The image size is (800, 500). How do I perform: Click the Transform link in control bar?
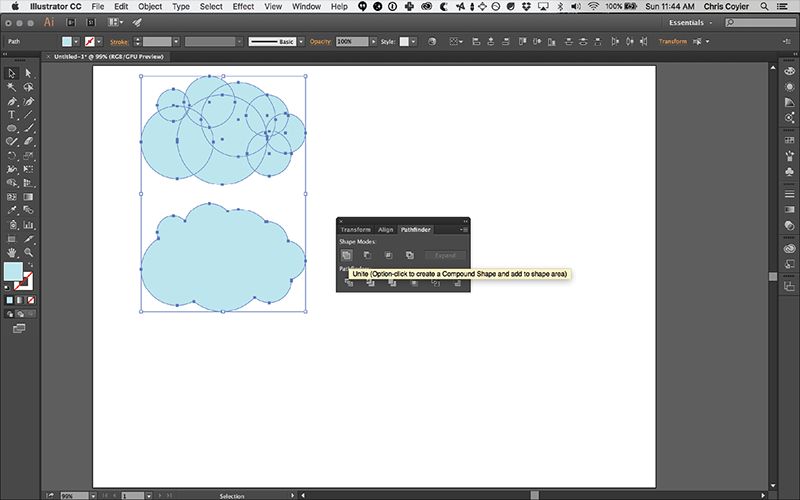pos(672,42)
